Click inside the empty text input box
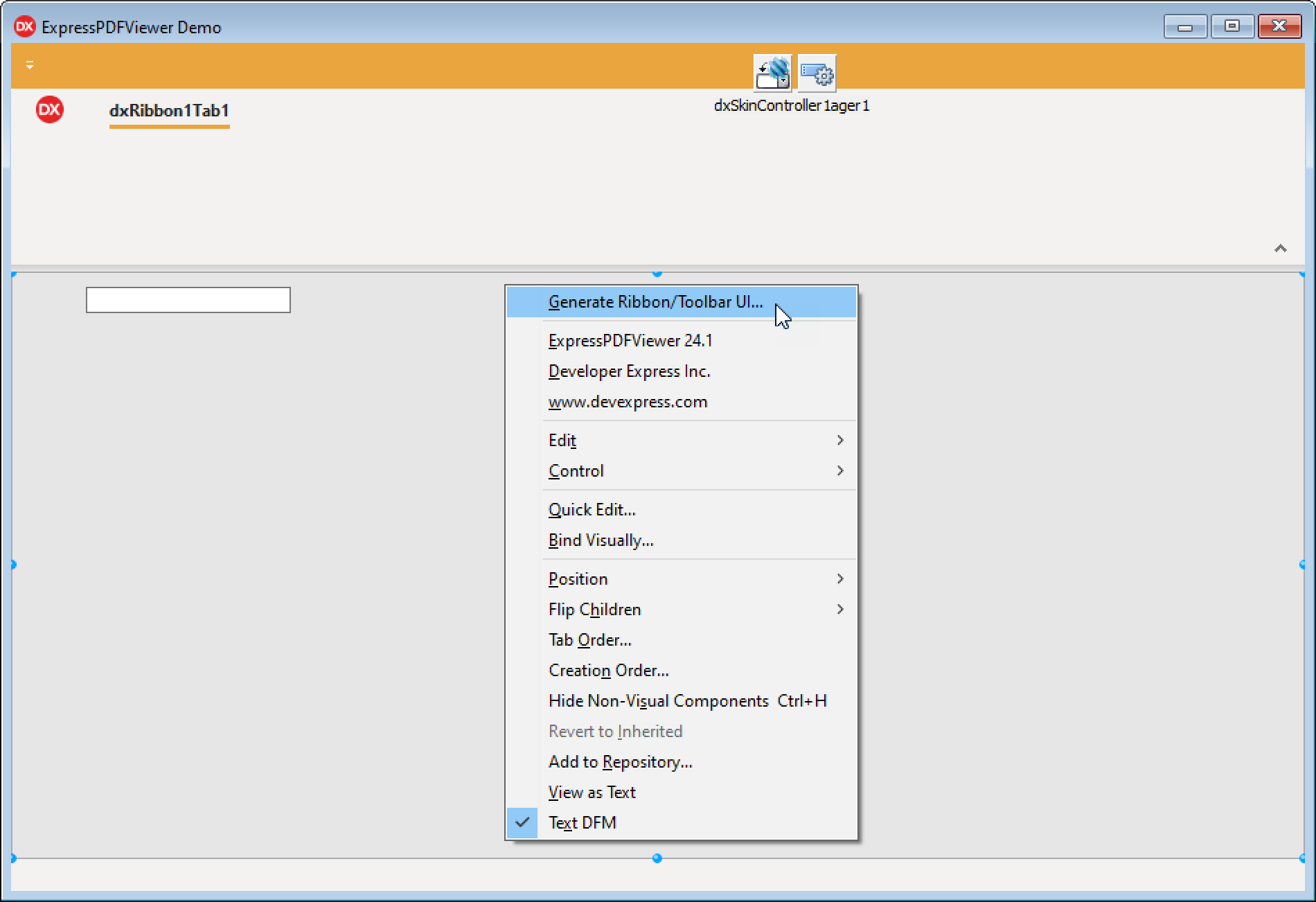1316x902 pixels. point(188,300)
